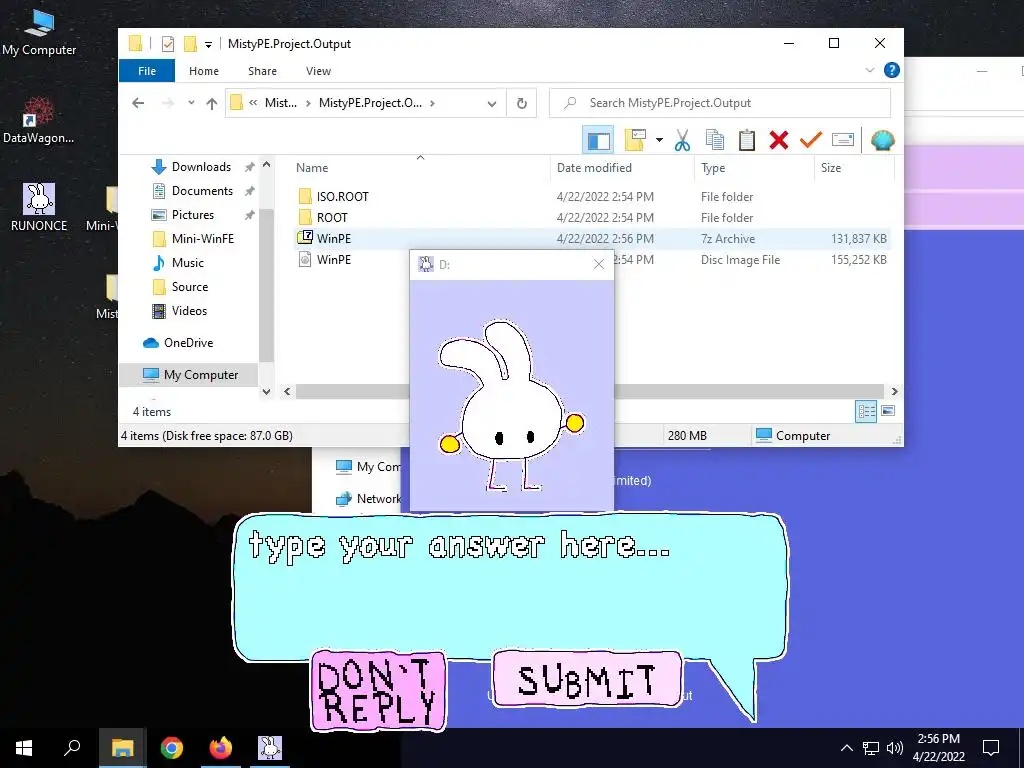Expand the folder options dropdown arrow

tap(659, 140)
